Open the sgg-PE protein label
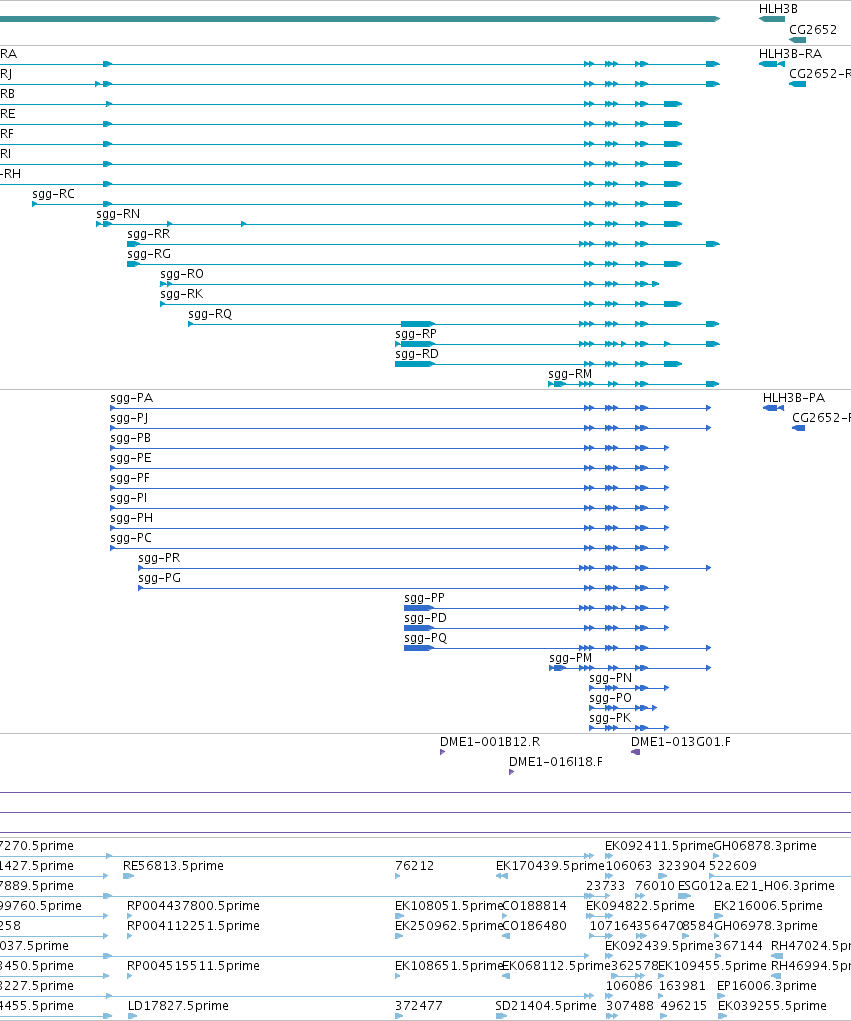This screenshot has height=1021, width=851. point(131,458)
